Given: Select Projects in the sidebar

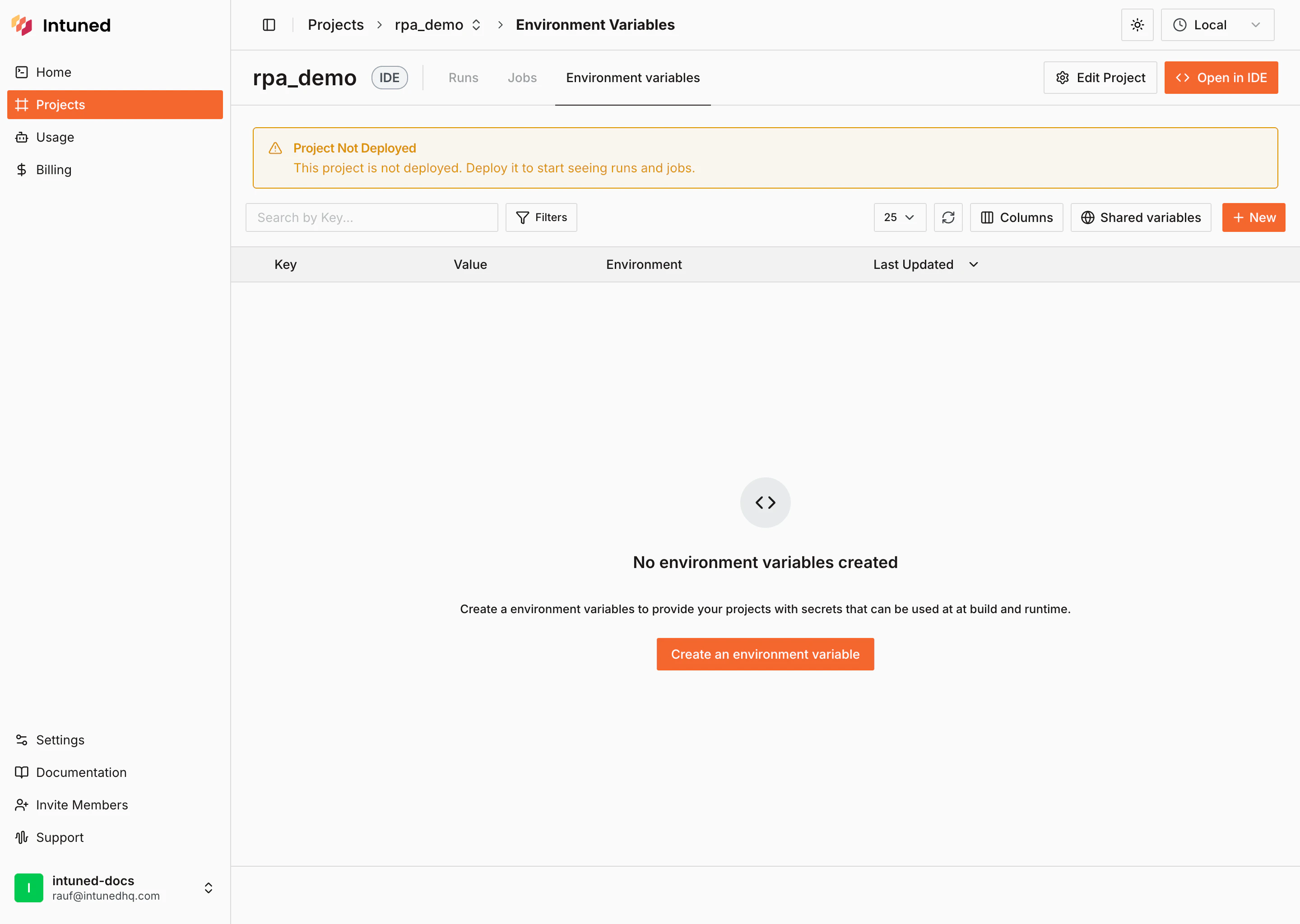Looking at the screenshot, I should 115,105.
